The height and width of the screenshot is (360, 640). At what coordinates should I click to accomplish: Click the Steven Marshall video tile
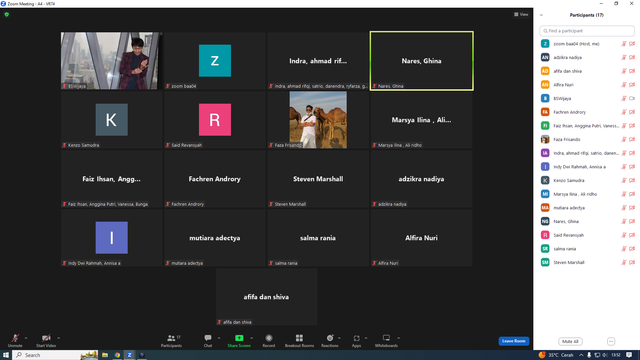tap(318, 179)
